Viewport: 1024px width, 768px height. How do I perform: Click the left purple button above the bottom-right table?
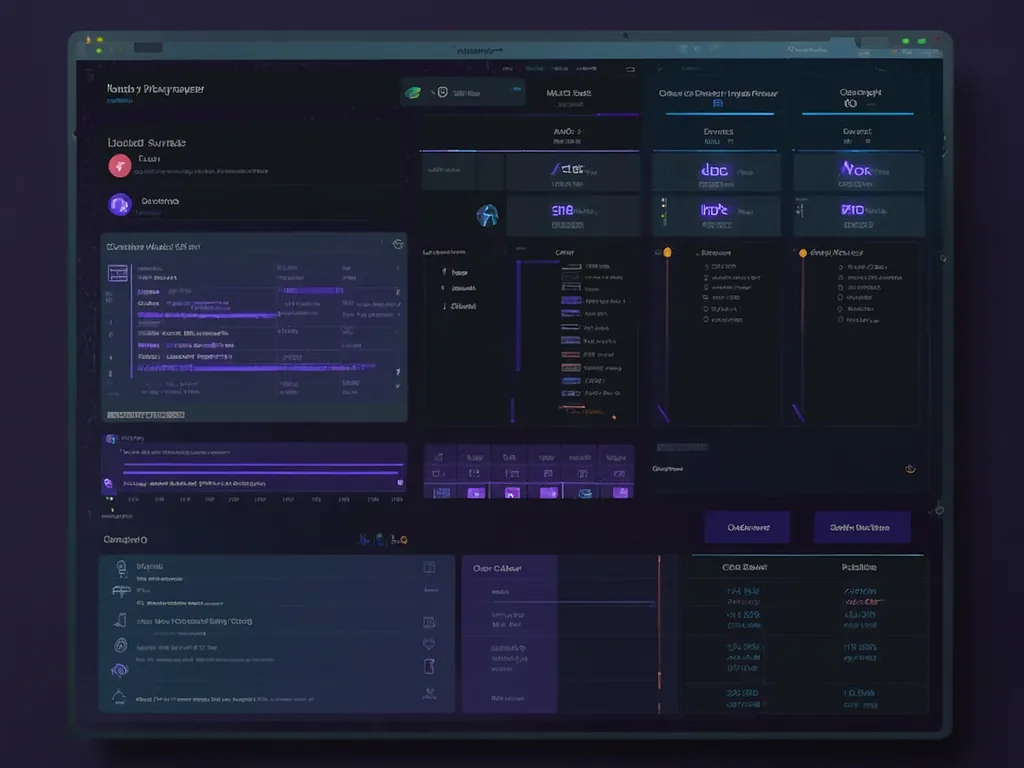coord(747,527)
